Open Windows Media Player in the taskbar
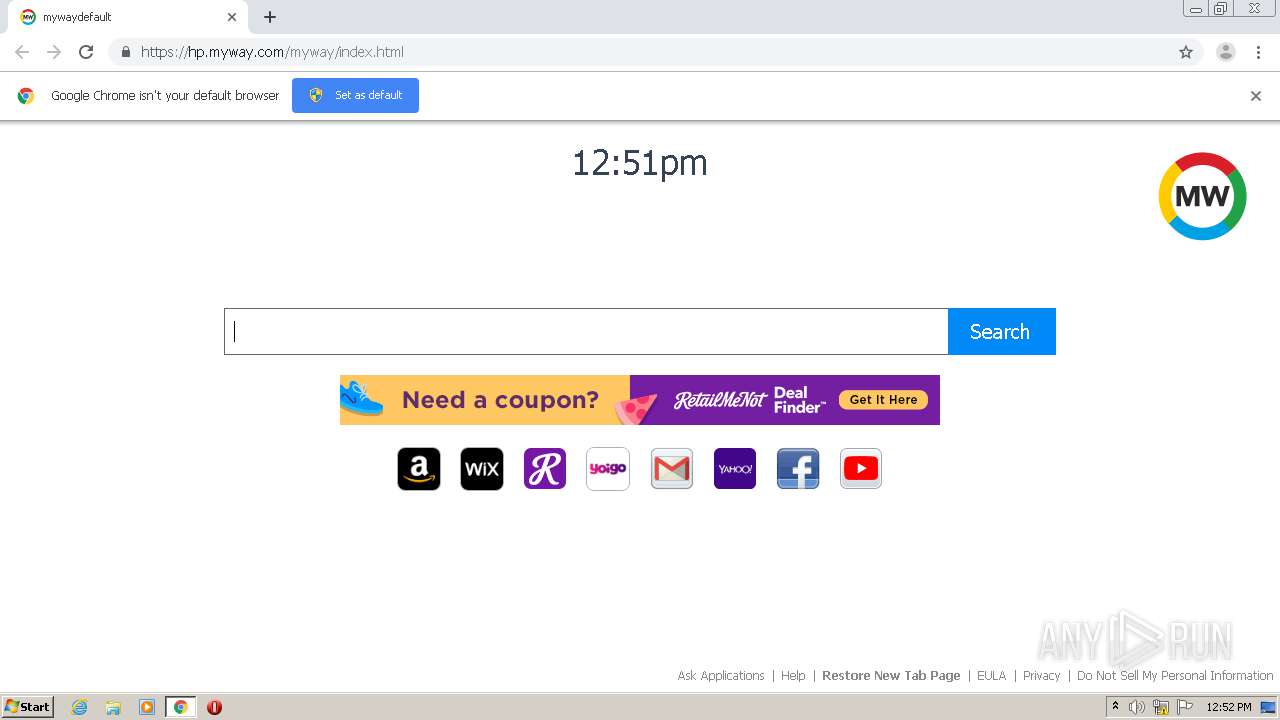Screen dimensions: 1280x720 (x=147, y=707)
